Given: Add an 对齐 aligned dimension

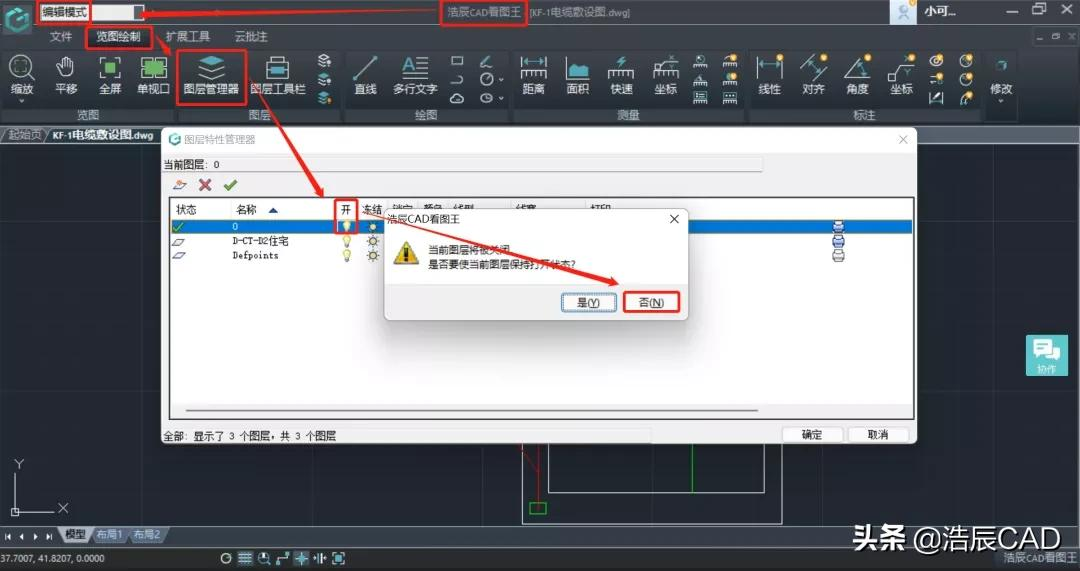Looking at the screenshot, I should [813, 74].
